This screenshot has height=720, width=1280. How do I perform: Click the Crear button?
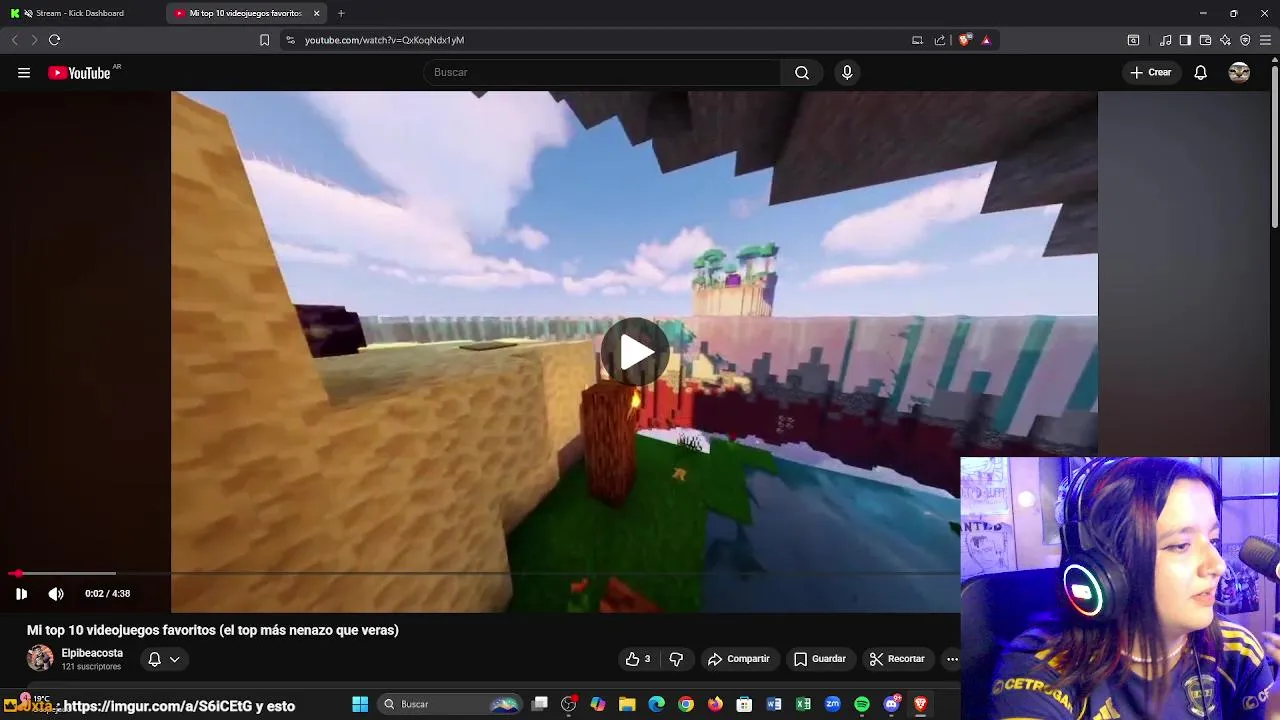[1150, 72]
